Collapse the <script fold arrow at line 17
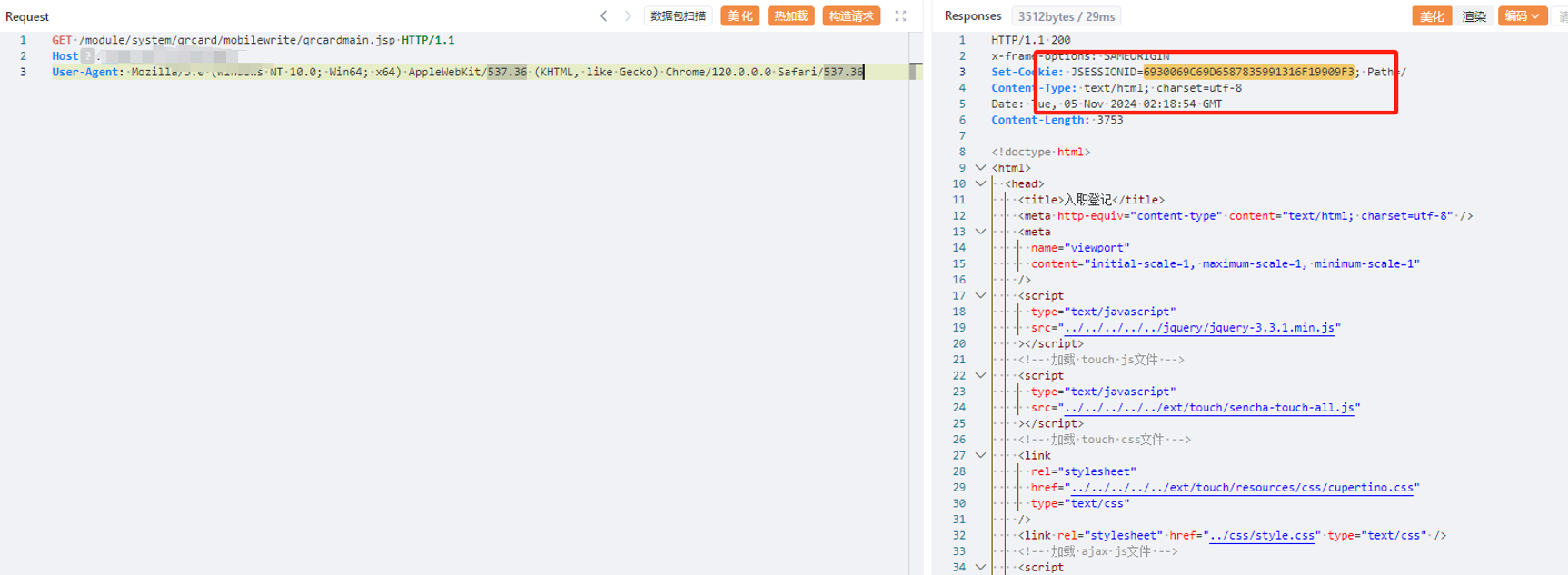The height and width of the screenshot is (575, 1568). pyautogui.click(x=980, y=295)
